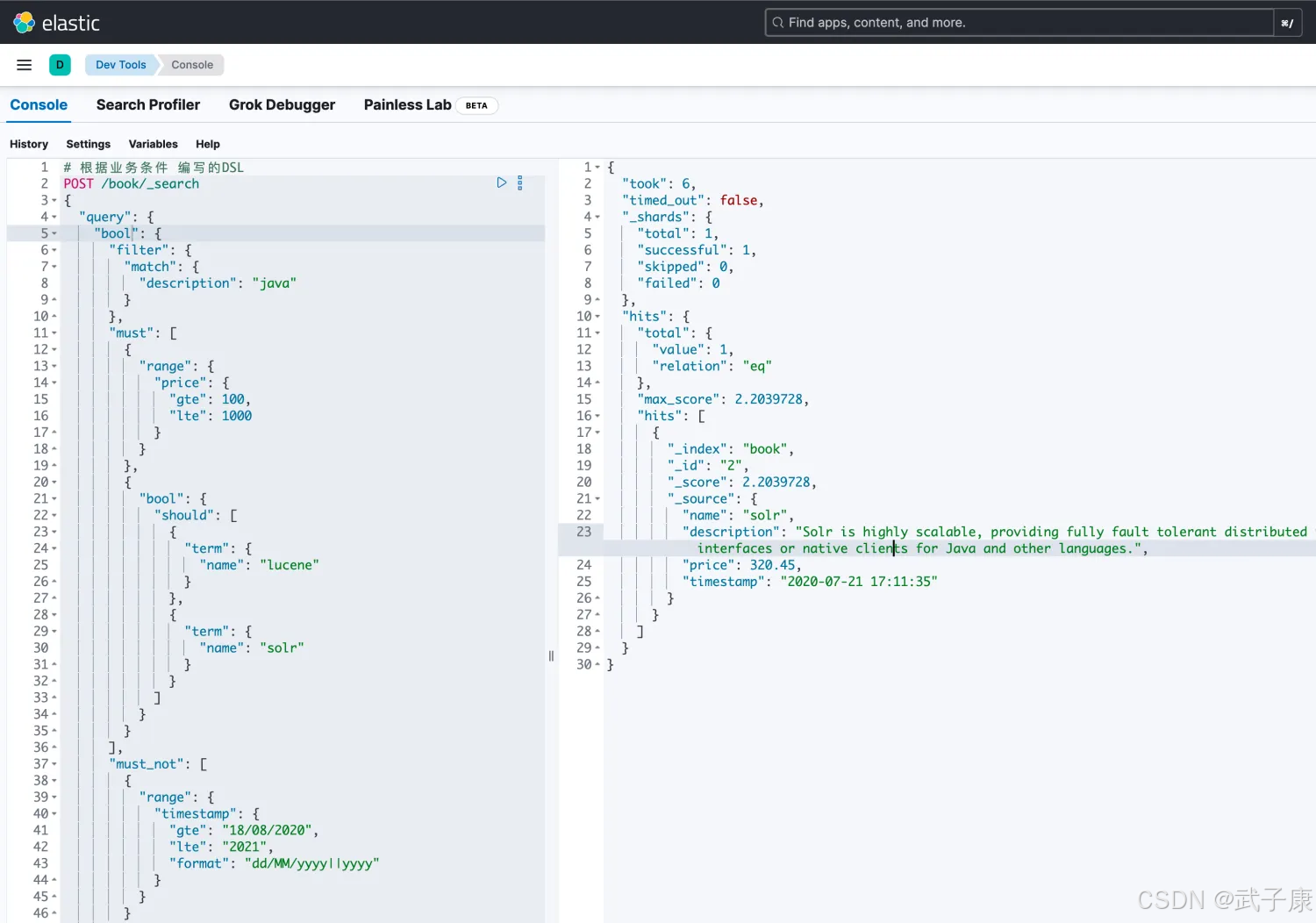Open console Settings
1316x923 pixels.
89,144
